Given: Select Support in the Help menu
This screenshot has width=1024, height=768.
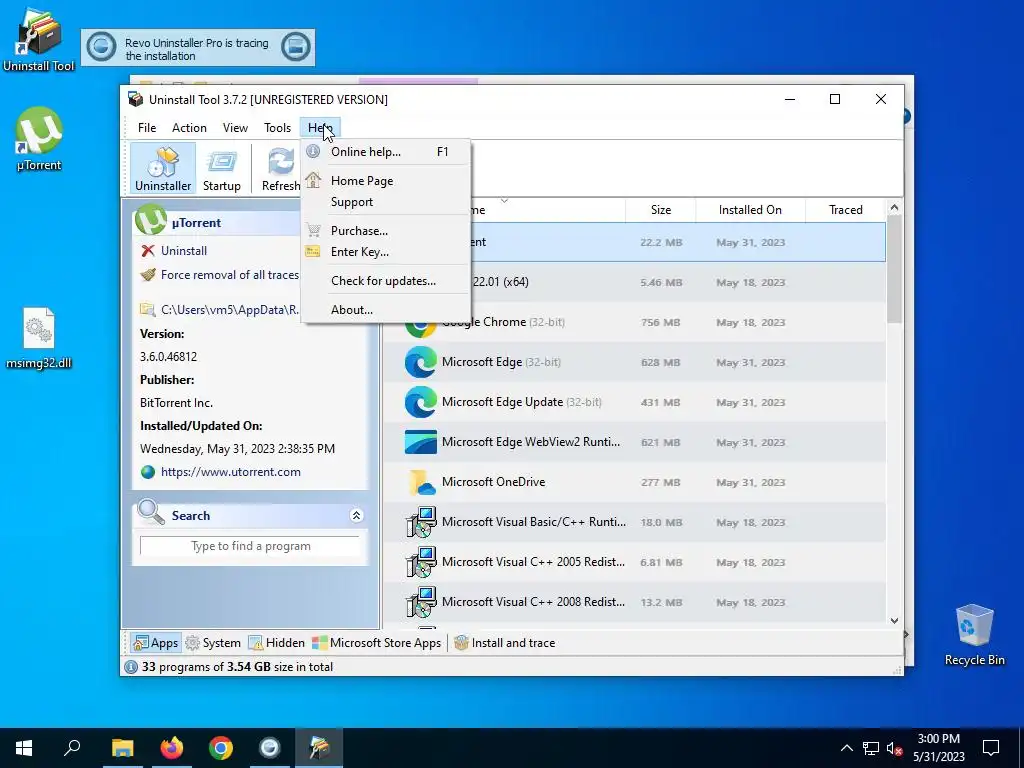Looking at the screenshot, I should click(x=387, y=202).
